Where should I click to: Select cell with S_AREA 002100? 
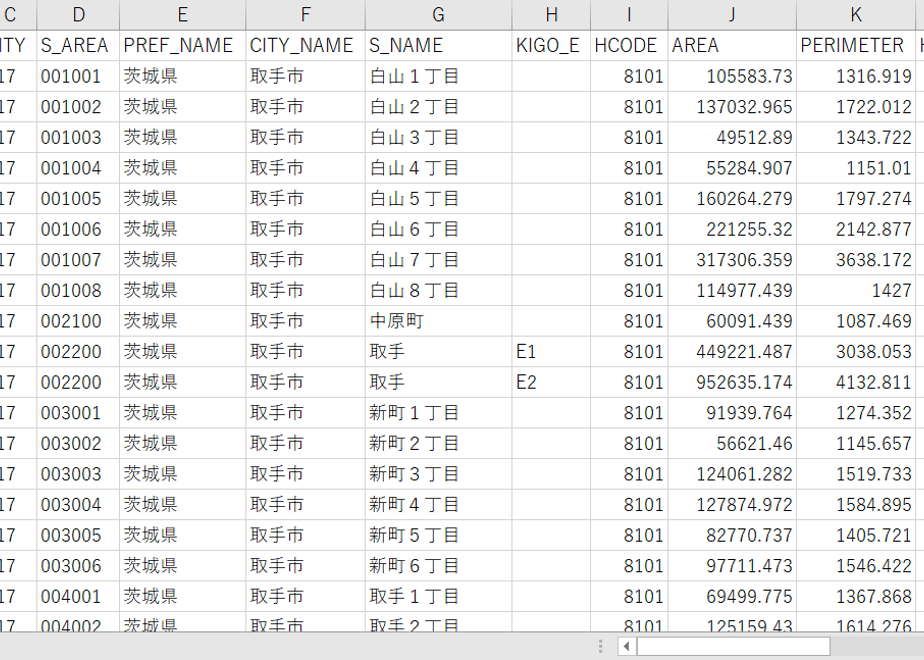[x=78, y=321]
